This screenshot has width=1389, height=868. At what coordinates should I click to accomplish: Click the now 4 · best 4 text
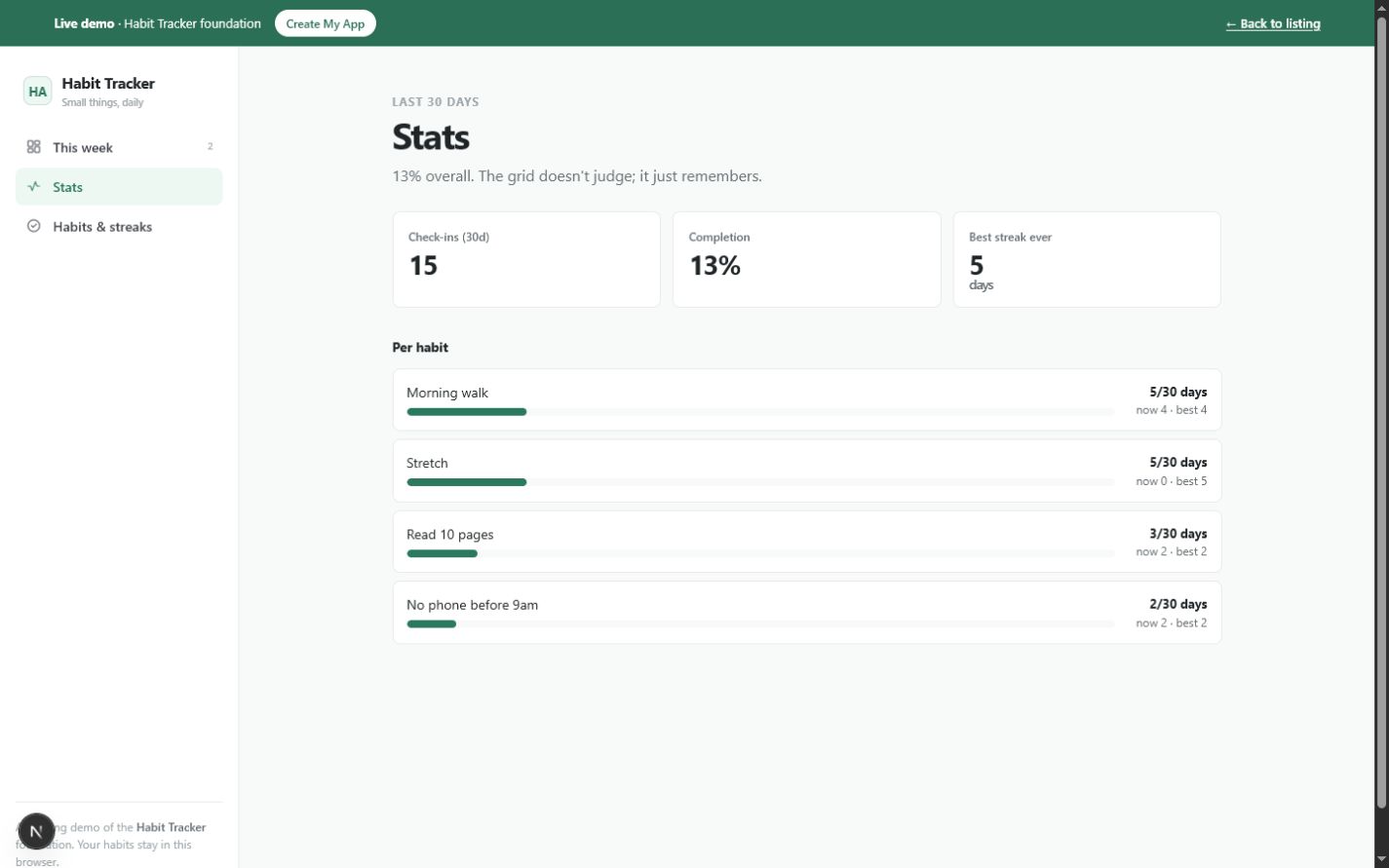(x=1171, y=410)
